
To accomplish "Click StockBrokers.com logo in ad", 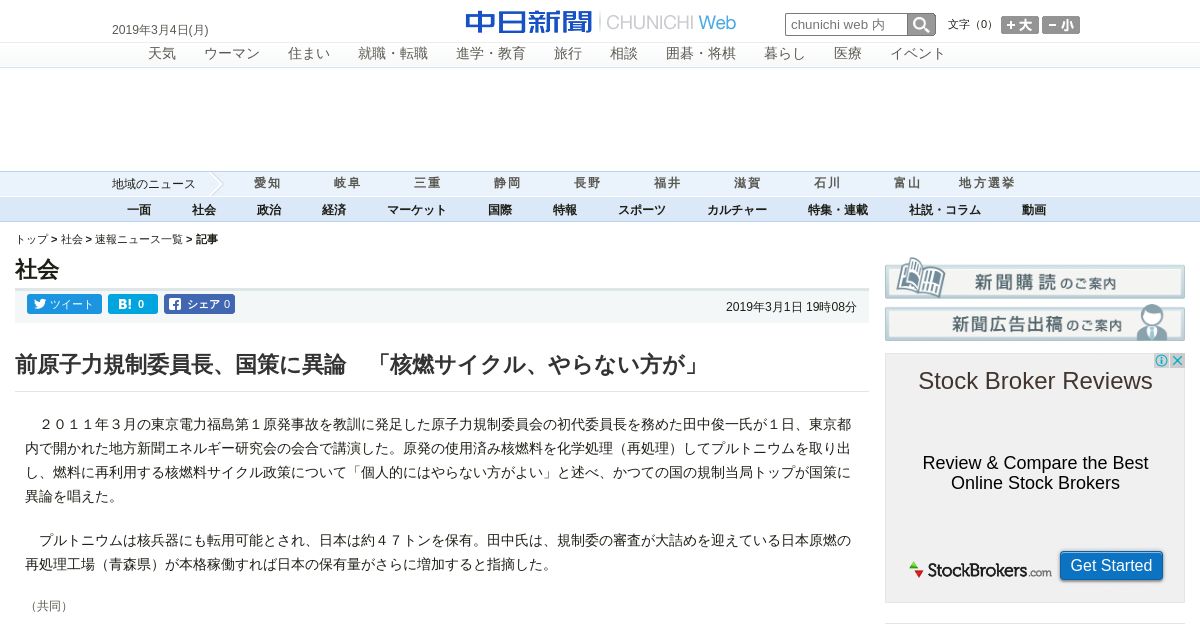I will click(980, 570).
